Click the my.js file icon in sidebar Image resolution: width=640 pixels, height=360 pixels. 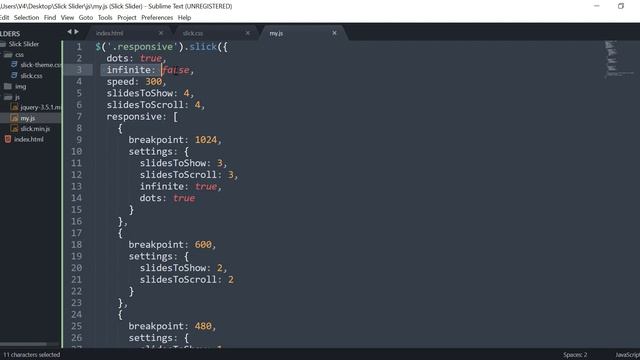click(x=14, y=118)
